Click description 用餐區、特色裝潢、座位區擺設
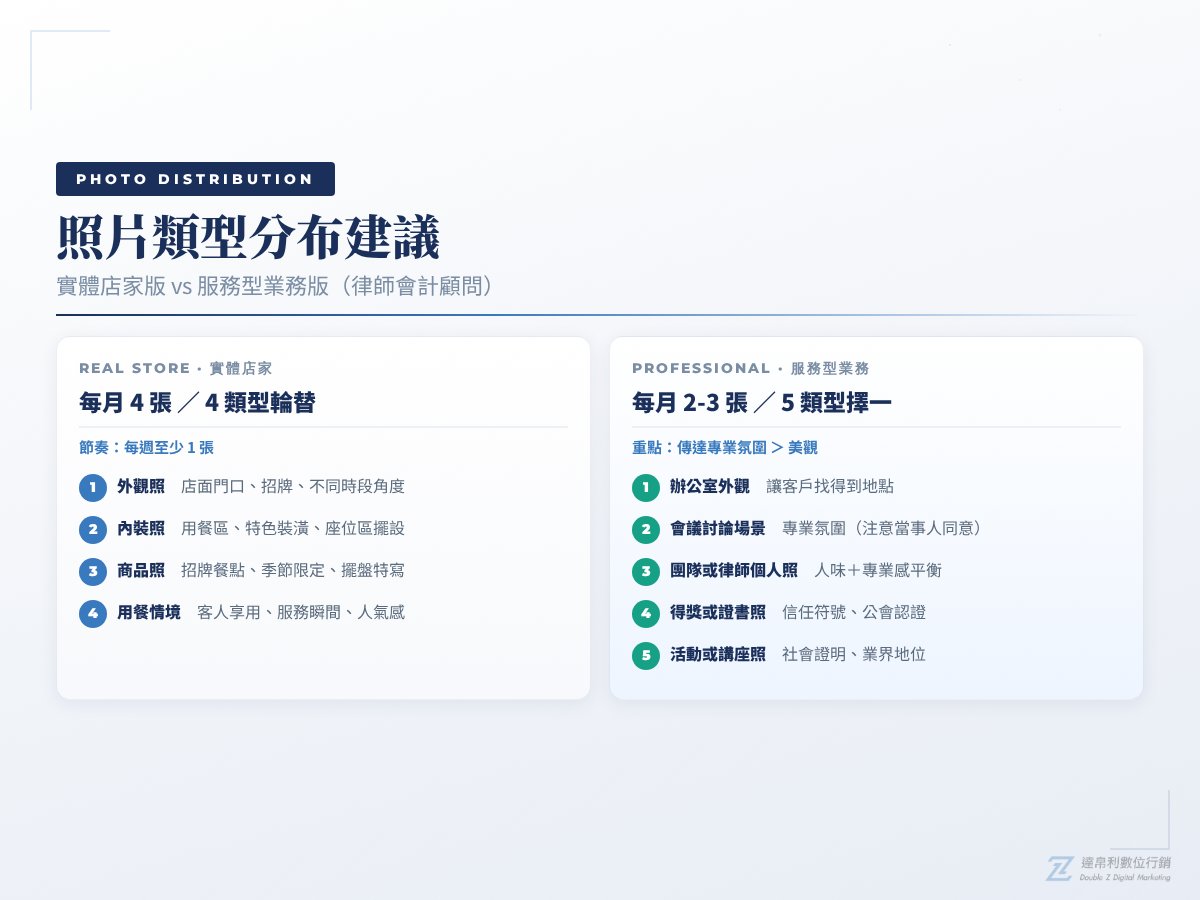 [293, 529]
